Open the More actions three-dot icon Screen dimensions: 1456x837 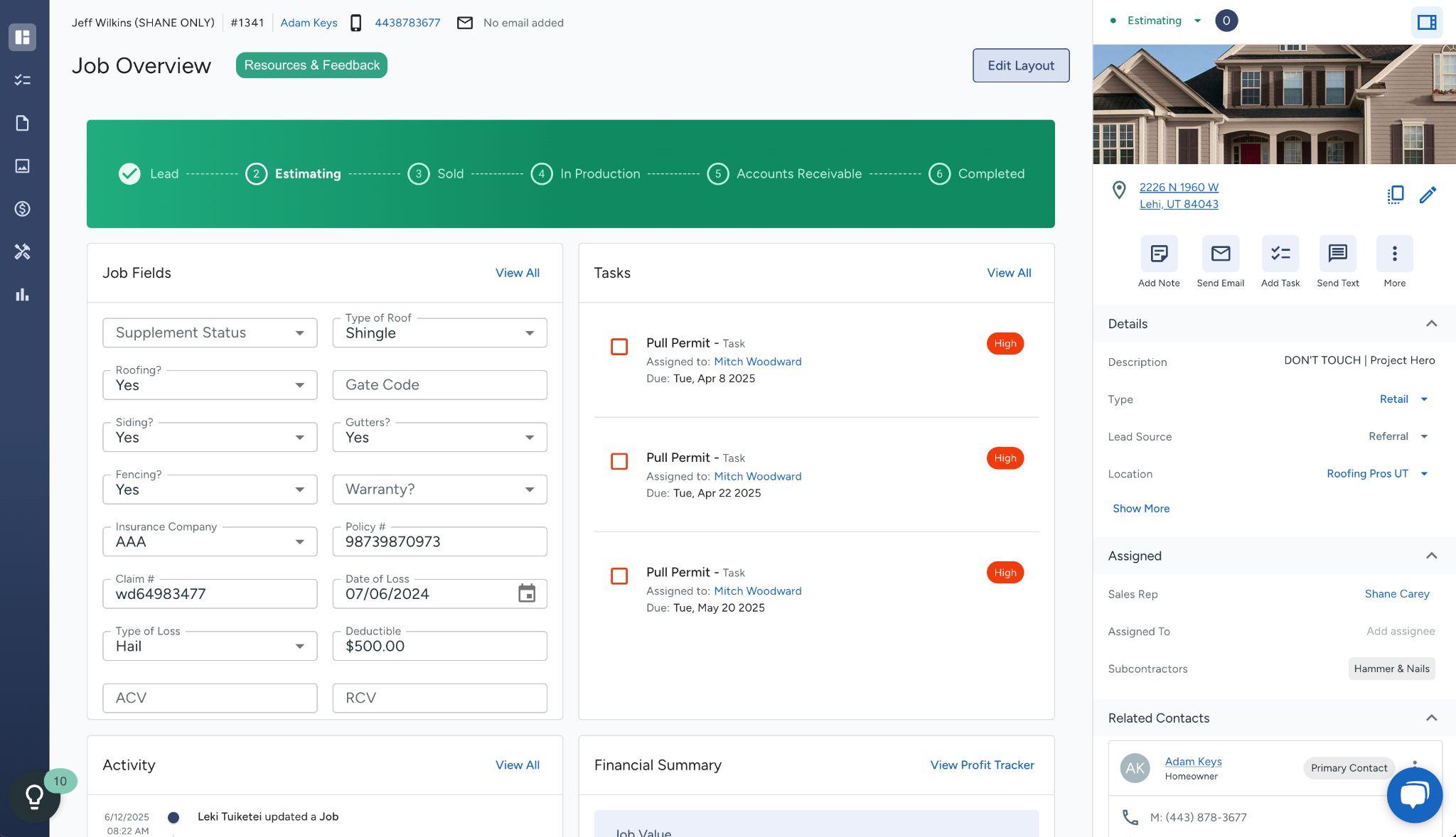pos(1394,254)
